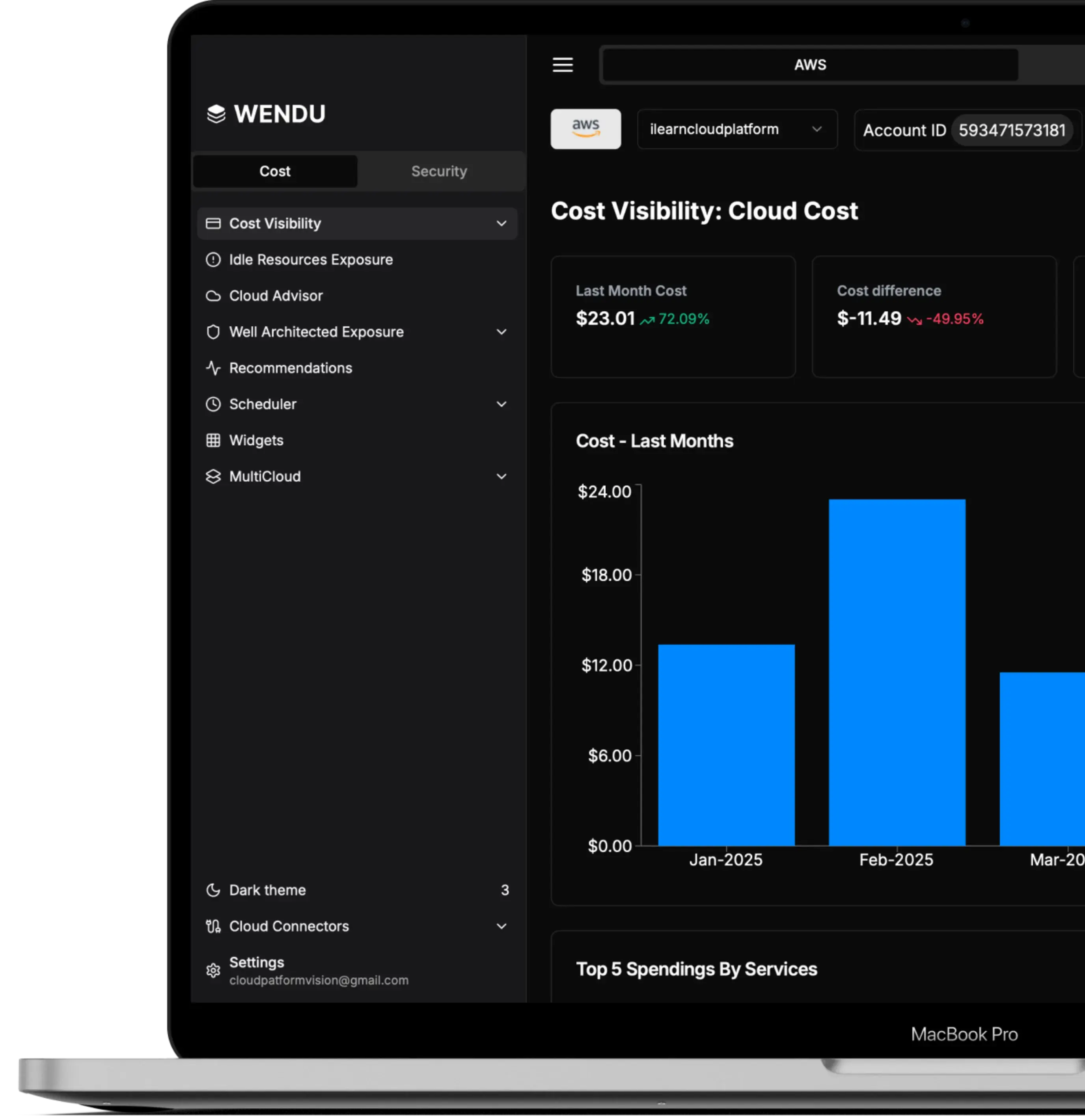Click the Well Architected Exposure shield icon
The height and width of the screenshot is (1120, 1085).
pos(213,332)
